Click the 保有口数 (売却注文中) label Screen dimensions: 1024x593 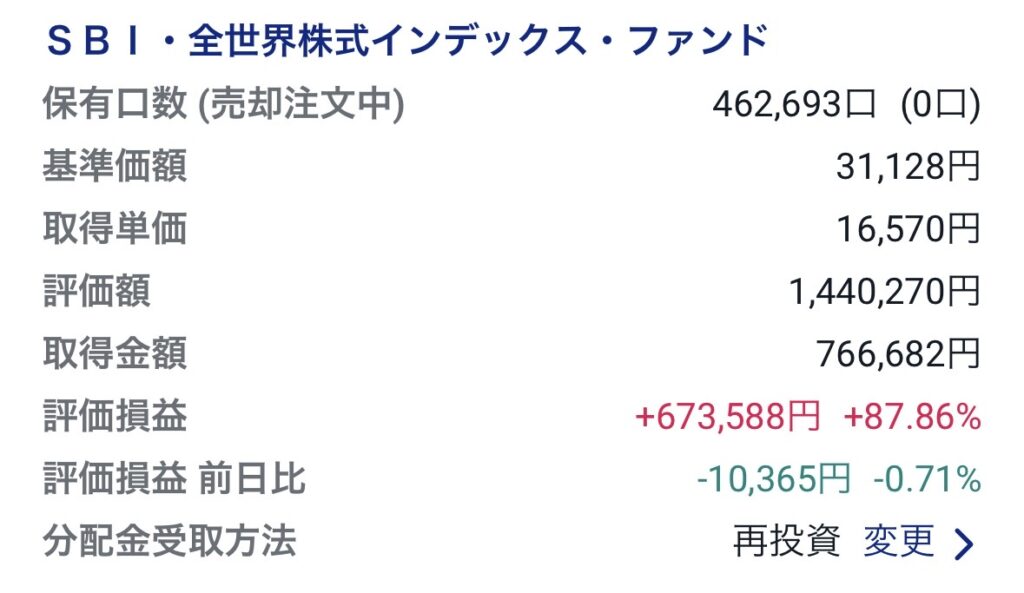[223, 104]
